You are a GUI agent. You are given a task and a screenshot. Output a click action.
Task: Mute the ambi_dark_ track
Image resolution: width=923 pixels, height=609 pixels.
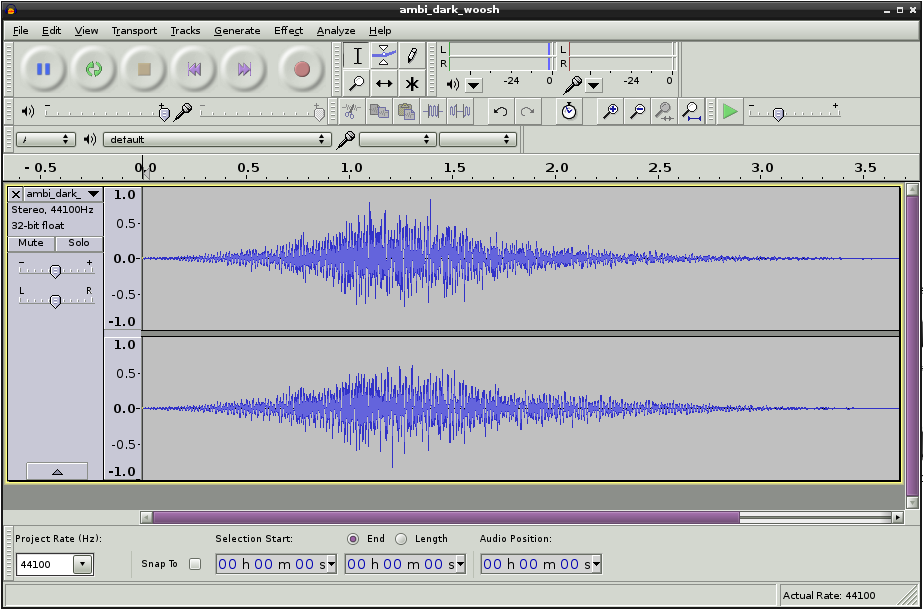(31, 243)
